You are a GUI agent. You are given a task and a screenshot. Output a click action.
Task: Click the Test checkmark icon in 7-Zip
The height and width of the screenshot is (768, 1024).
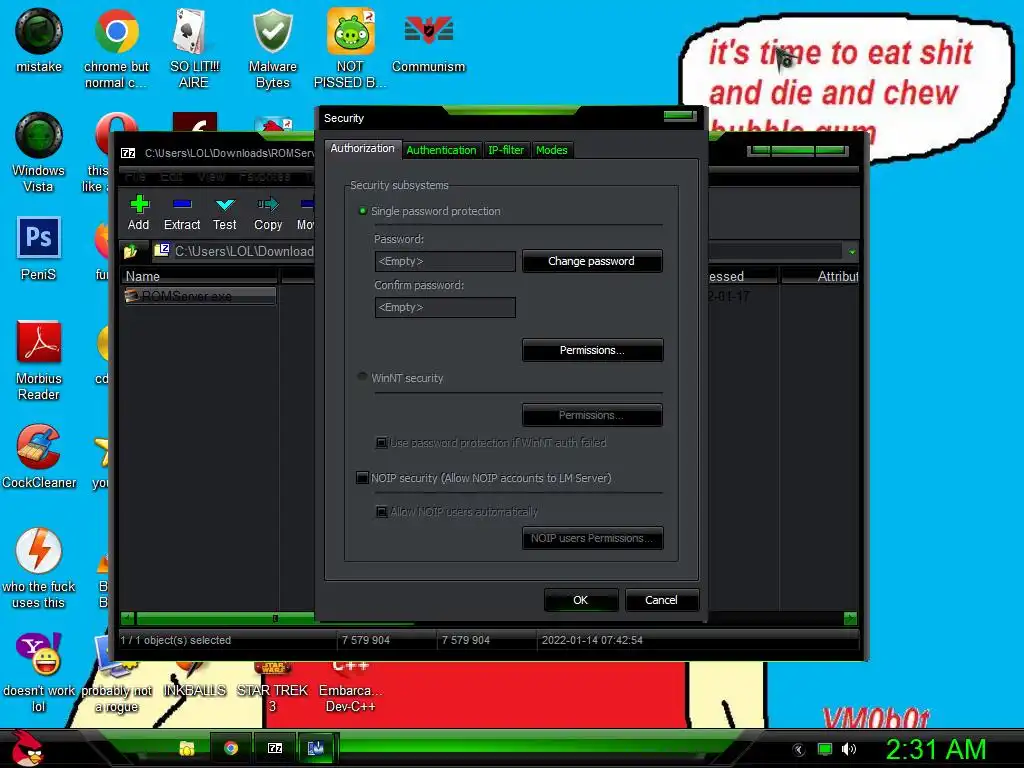coord(225,204)
